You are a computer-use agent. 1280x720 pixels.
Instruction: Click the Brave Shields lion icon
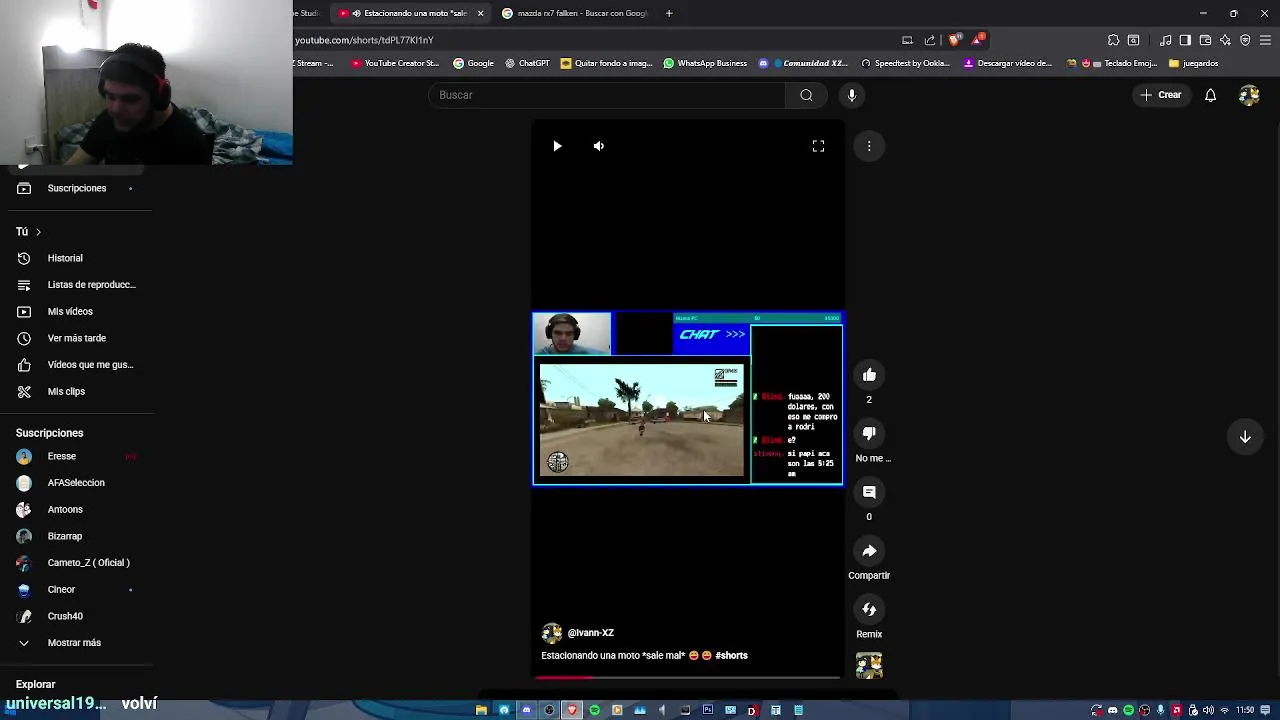(x=954, y=40)
